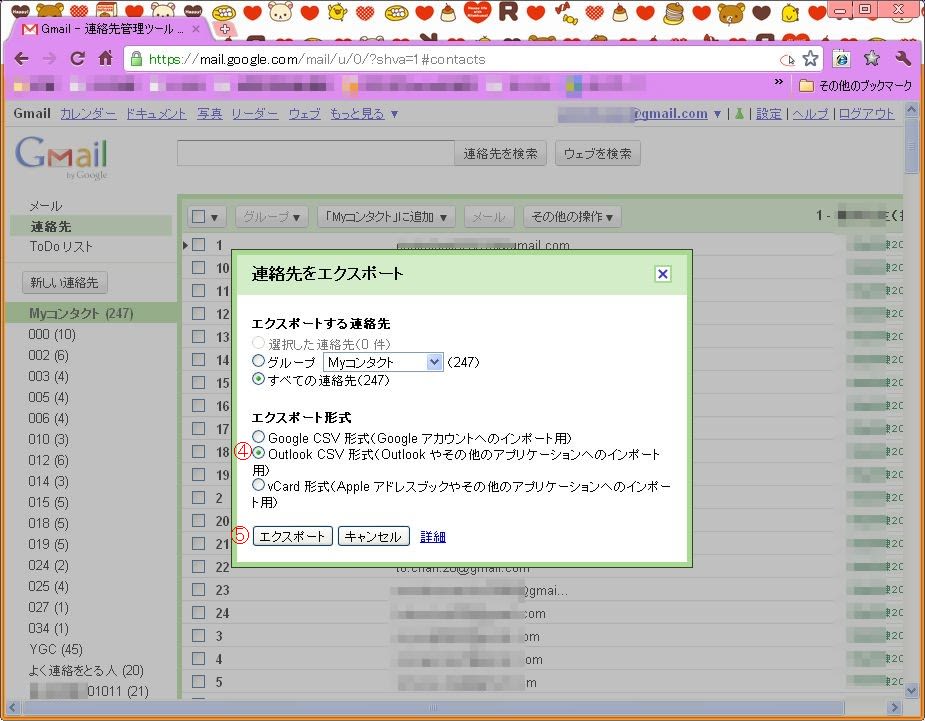Select the group radio button
This screenshot has height=721, width=925.
pos(259,362)
